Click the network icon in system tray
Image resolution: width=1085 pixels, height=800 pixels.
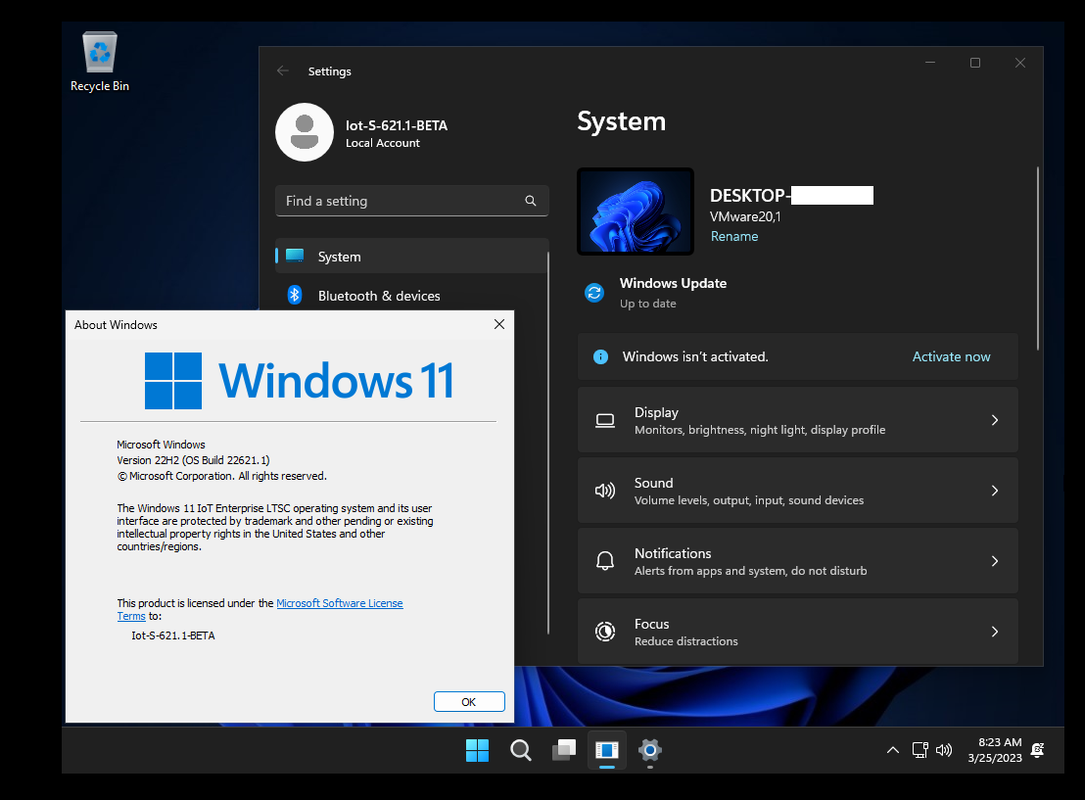[x=920, y=750]
